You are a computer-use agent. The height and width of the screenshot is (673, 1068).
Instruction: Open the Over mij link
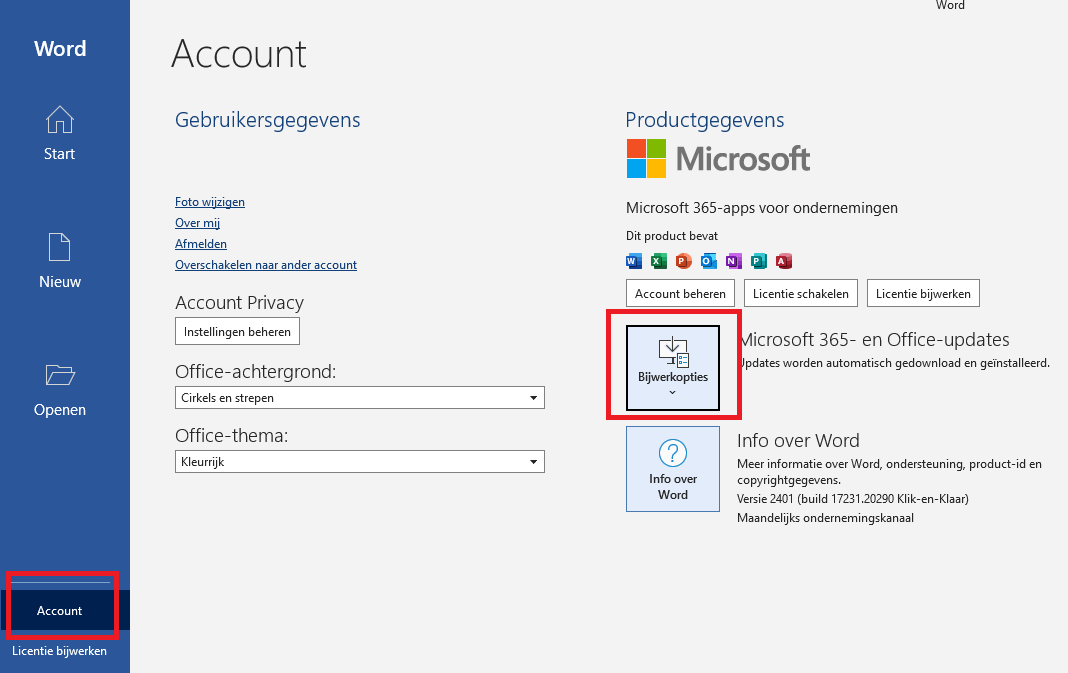pos(198,223)
